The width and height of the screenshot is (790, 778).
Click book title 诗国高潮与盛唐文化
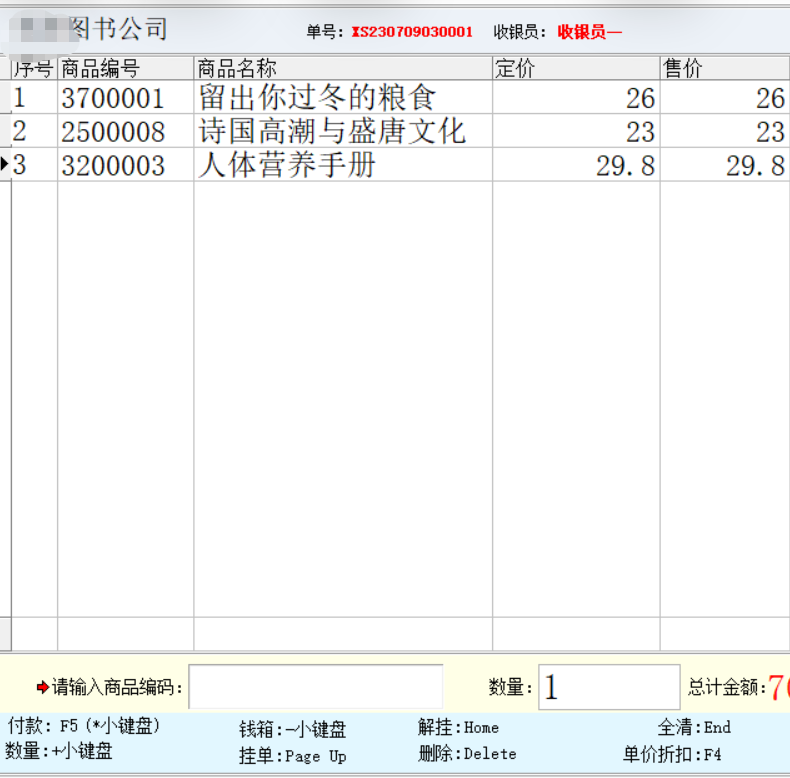[x=332, y=131]
